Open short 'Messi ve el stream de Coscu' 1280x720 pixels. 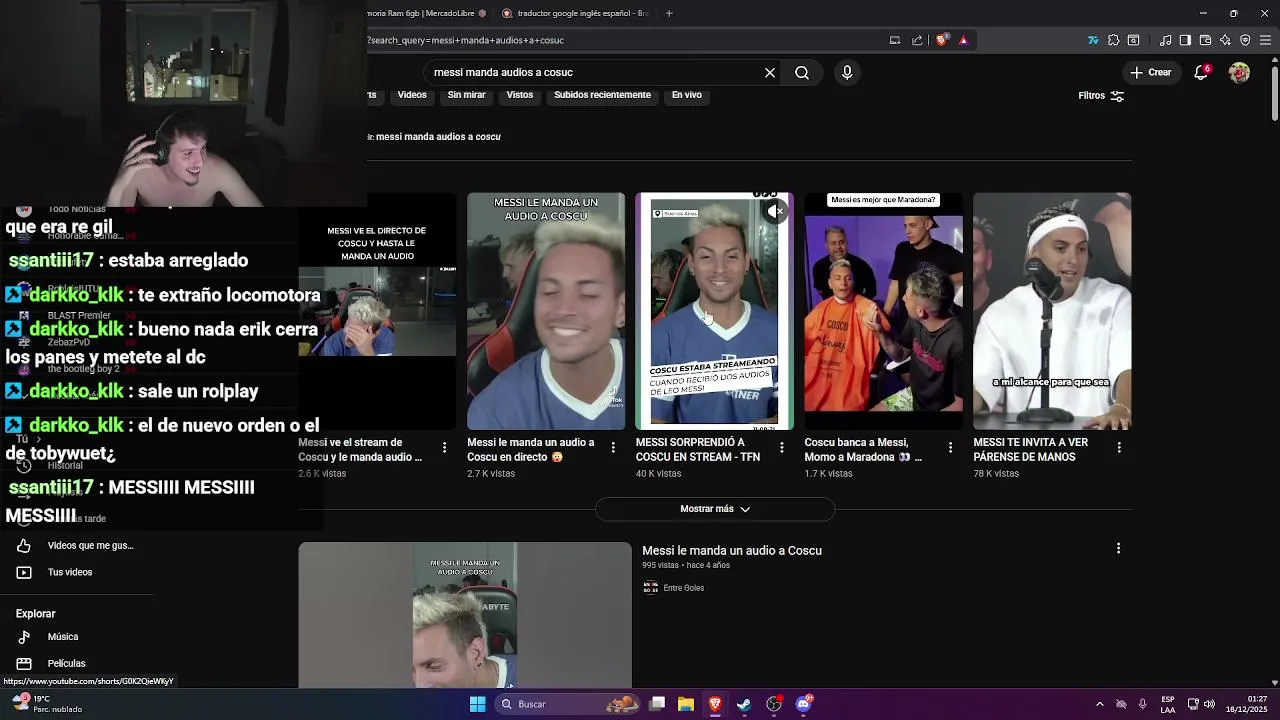tap(377, 311)
